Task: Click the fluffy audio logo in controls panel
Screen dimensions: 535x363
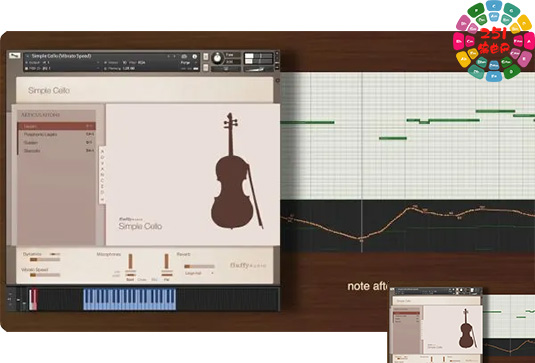Action: coord(248,265)
